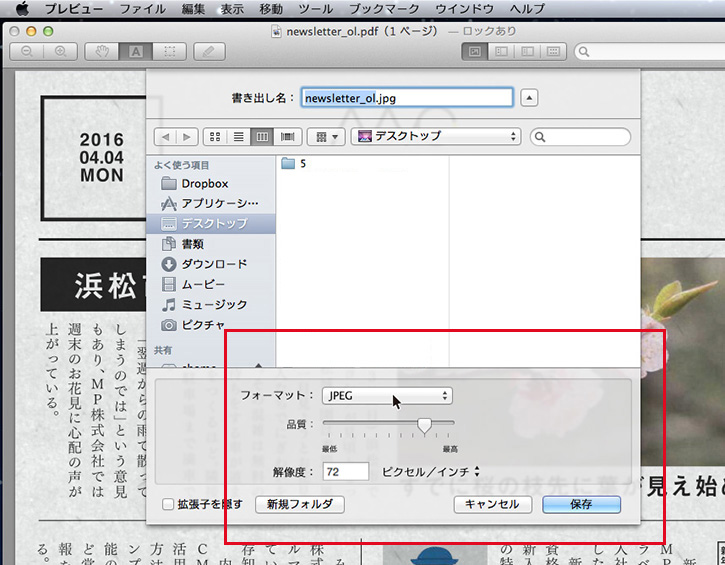Select cover flow view in file browser

[288, 136]
